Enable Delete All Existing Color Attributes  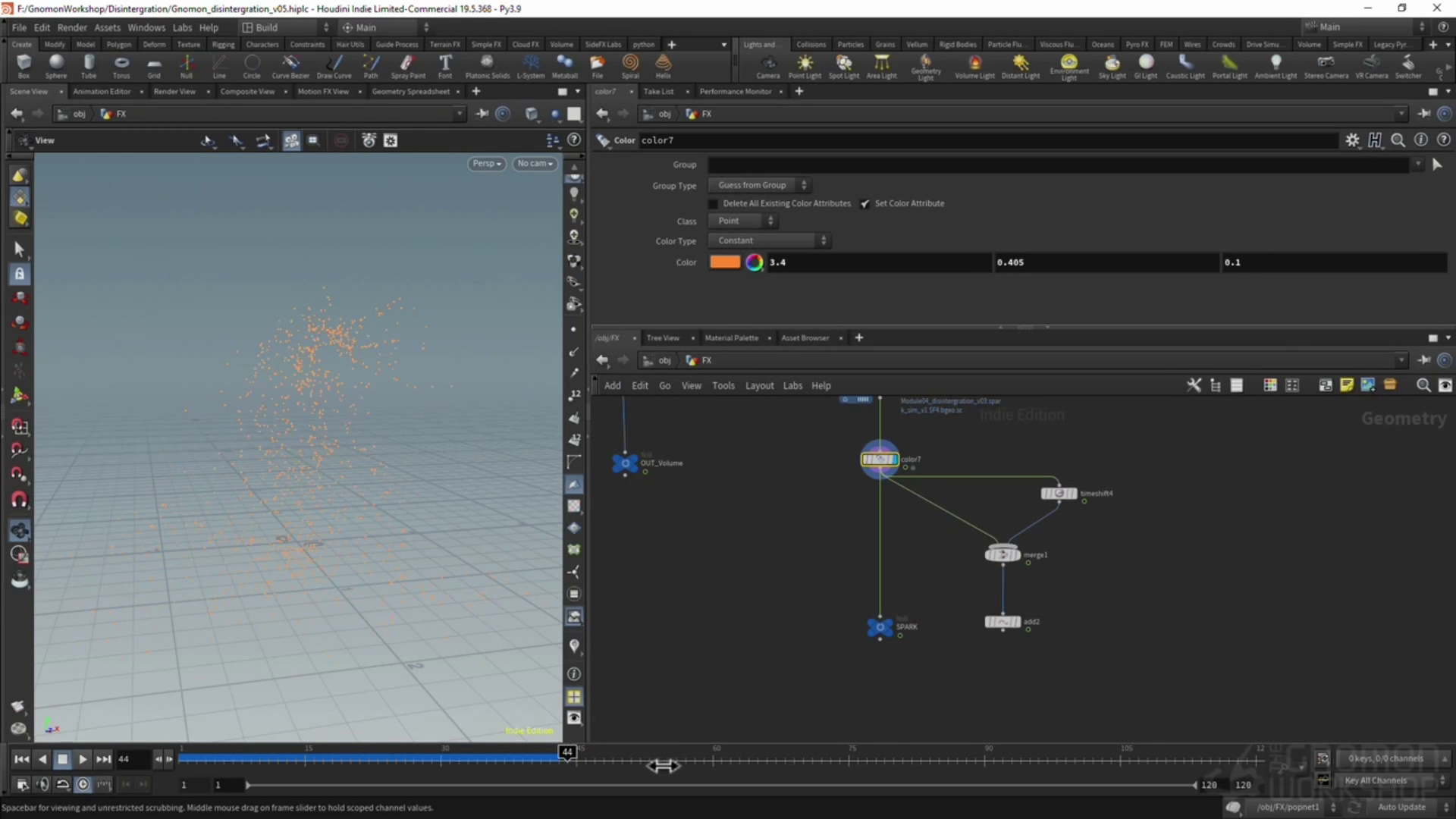713,204
